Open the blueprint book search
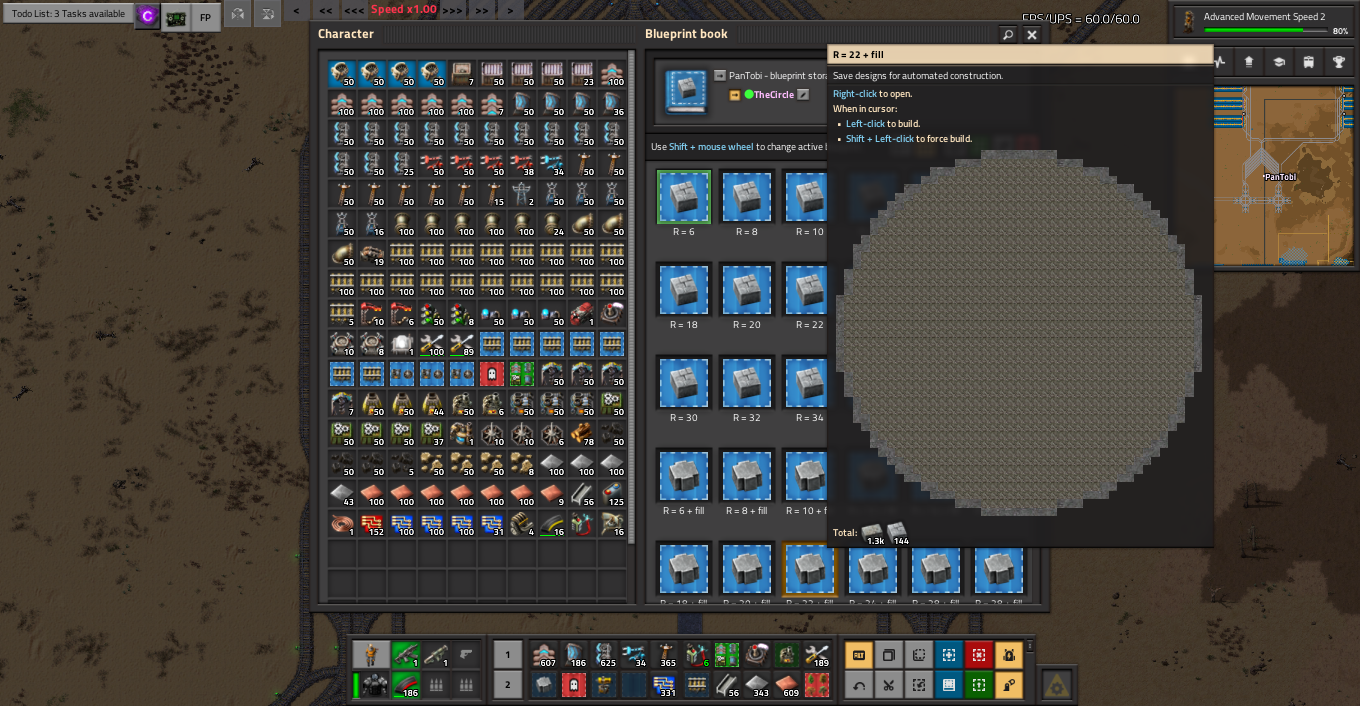1360x706 pixels. point(1008,35)
